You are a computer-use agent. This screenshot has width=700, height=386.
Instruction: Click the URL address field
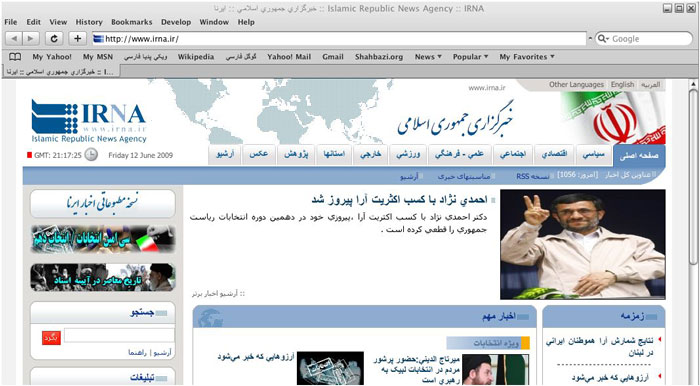pyautogui.click(x=339, y=39)
